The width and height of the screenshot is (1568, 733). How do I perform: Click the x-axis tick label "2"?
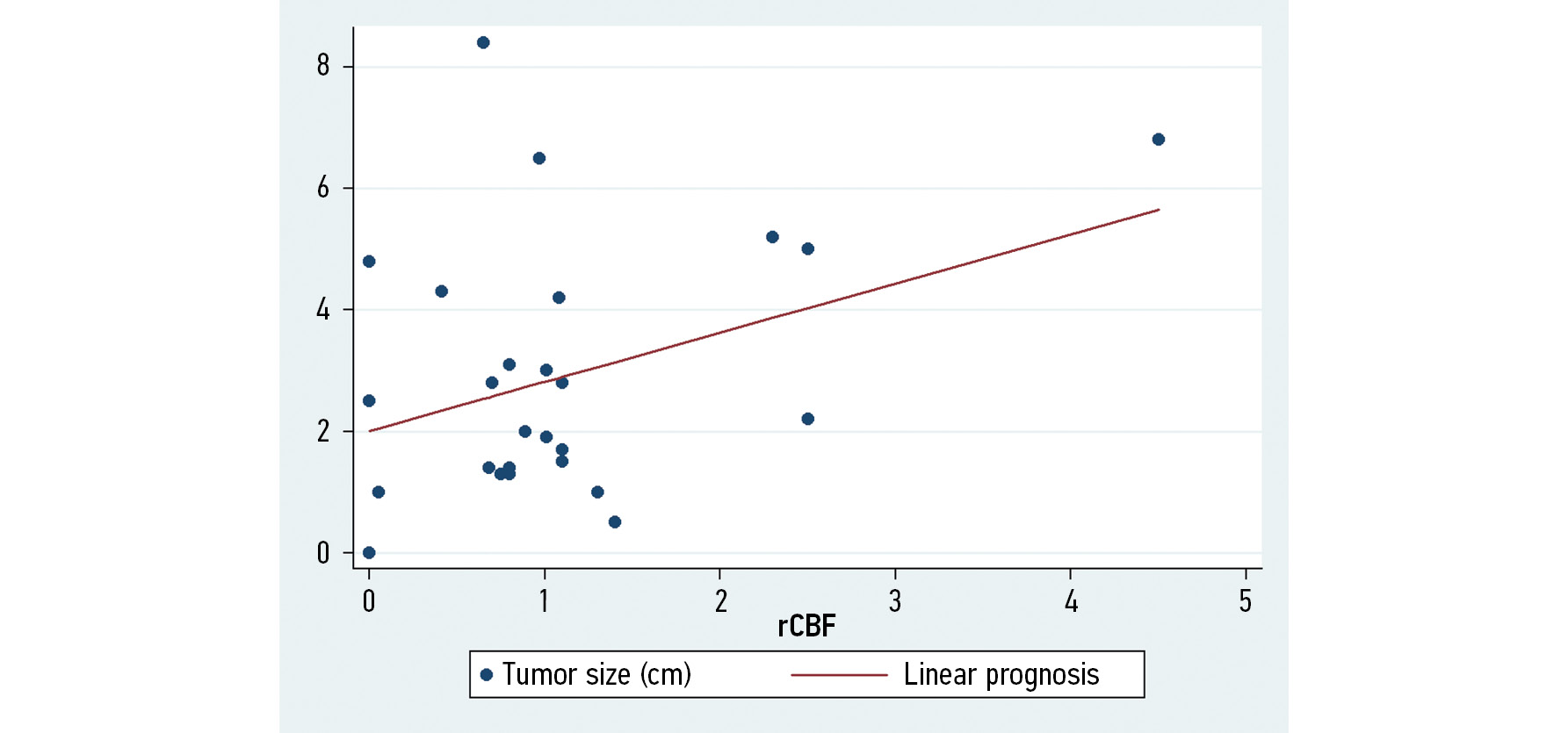[x=720, y=601]
